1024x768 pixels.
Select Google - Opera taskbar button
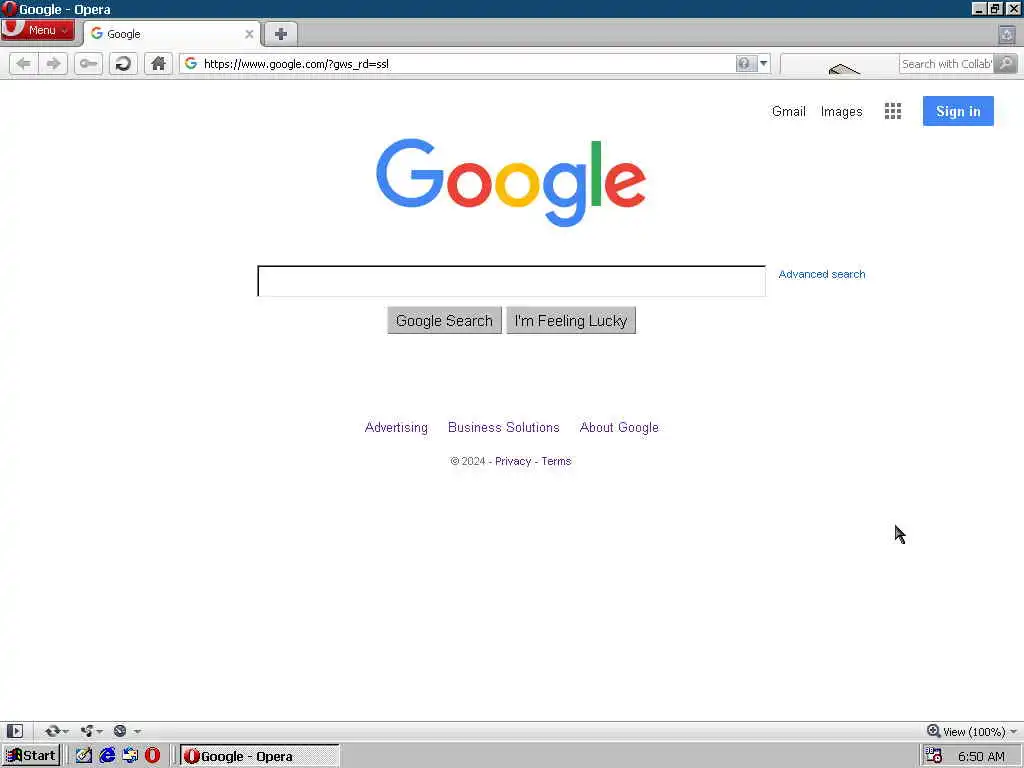pyautogui.click(x=259, y=756)
